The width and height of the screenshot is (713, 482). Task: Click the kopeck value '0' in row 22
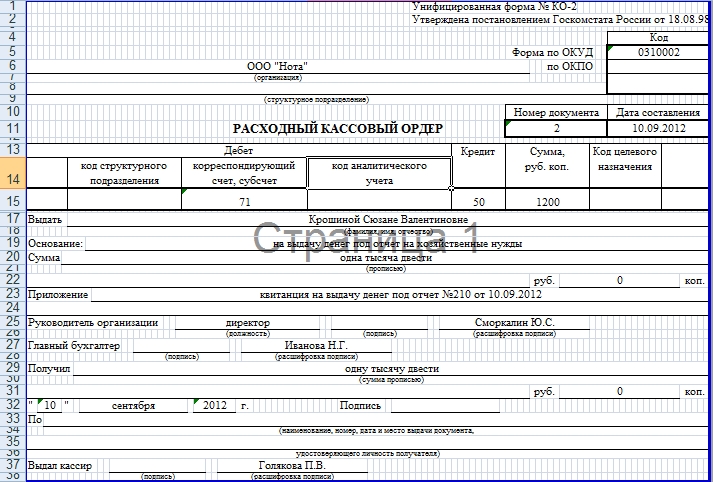click(619, 280)
